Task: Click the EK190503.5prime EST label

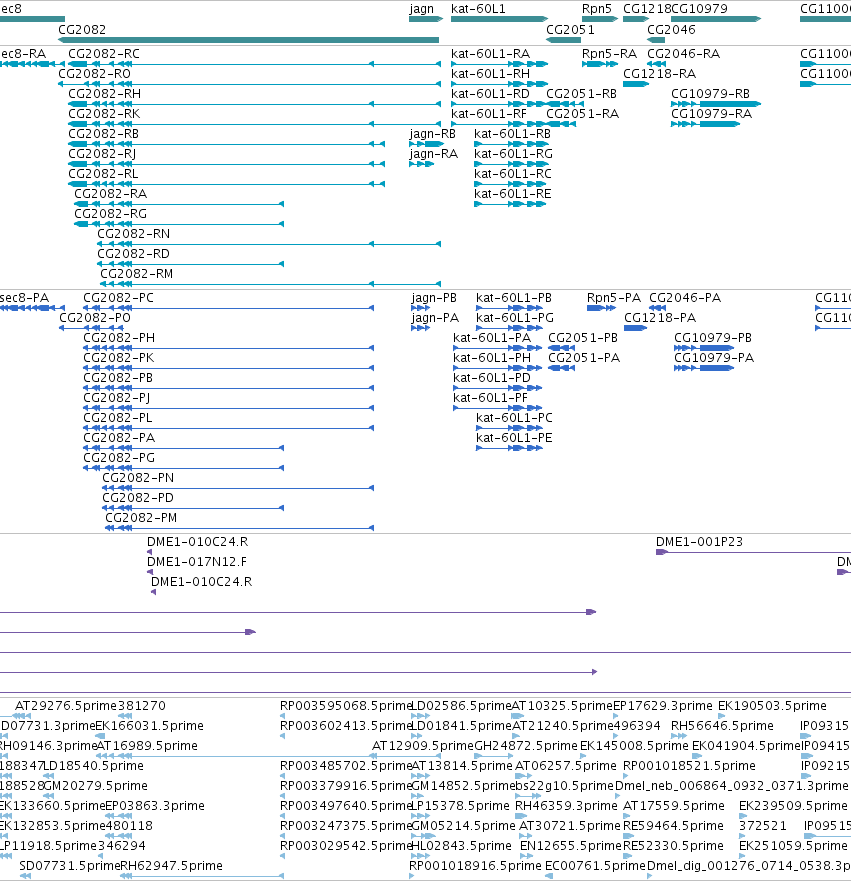Action: click(x=772, y=706)
